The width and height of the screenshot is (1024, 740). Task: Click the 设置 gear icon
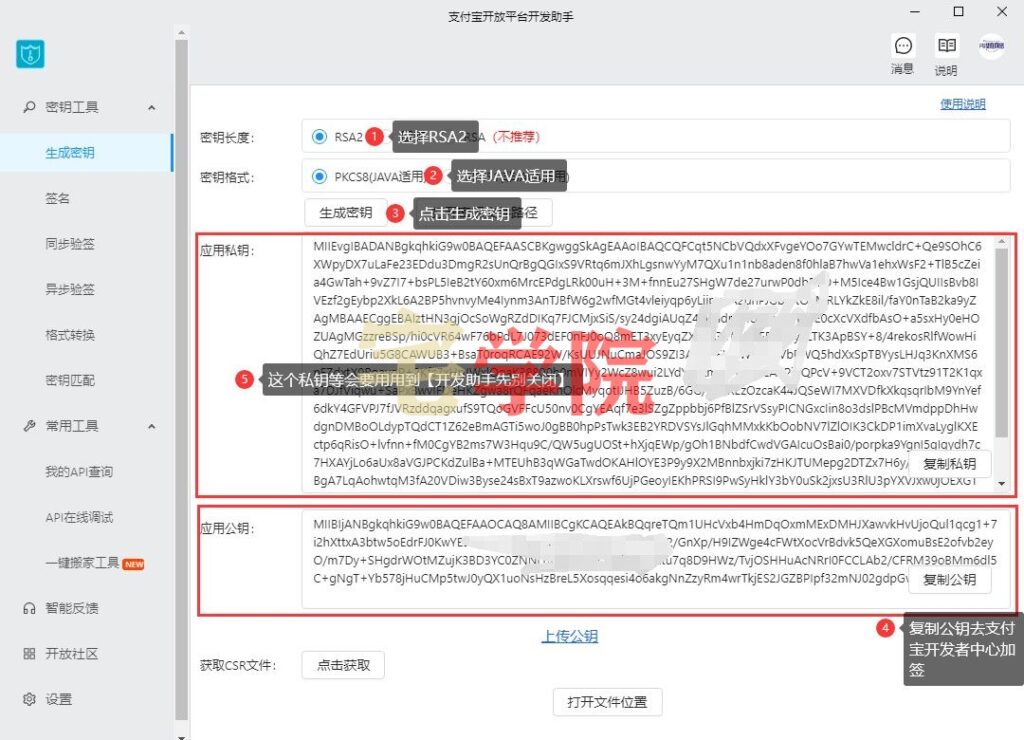pyautogui.click(x=29, y=699)
